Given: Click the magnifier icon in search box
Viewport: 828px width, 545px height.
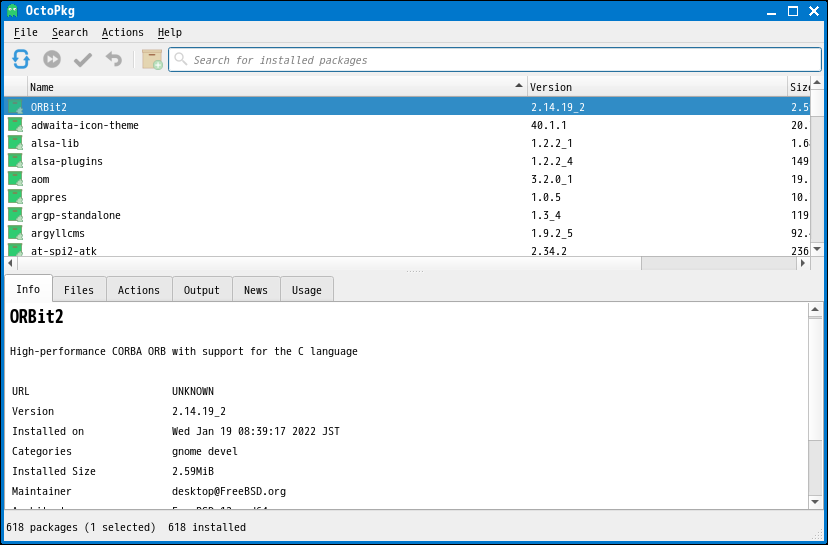Looking at the screenshot, I should pos(181,59).
